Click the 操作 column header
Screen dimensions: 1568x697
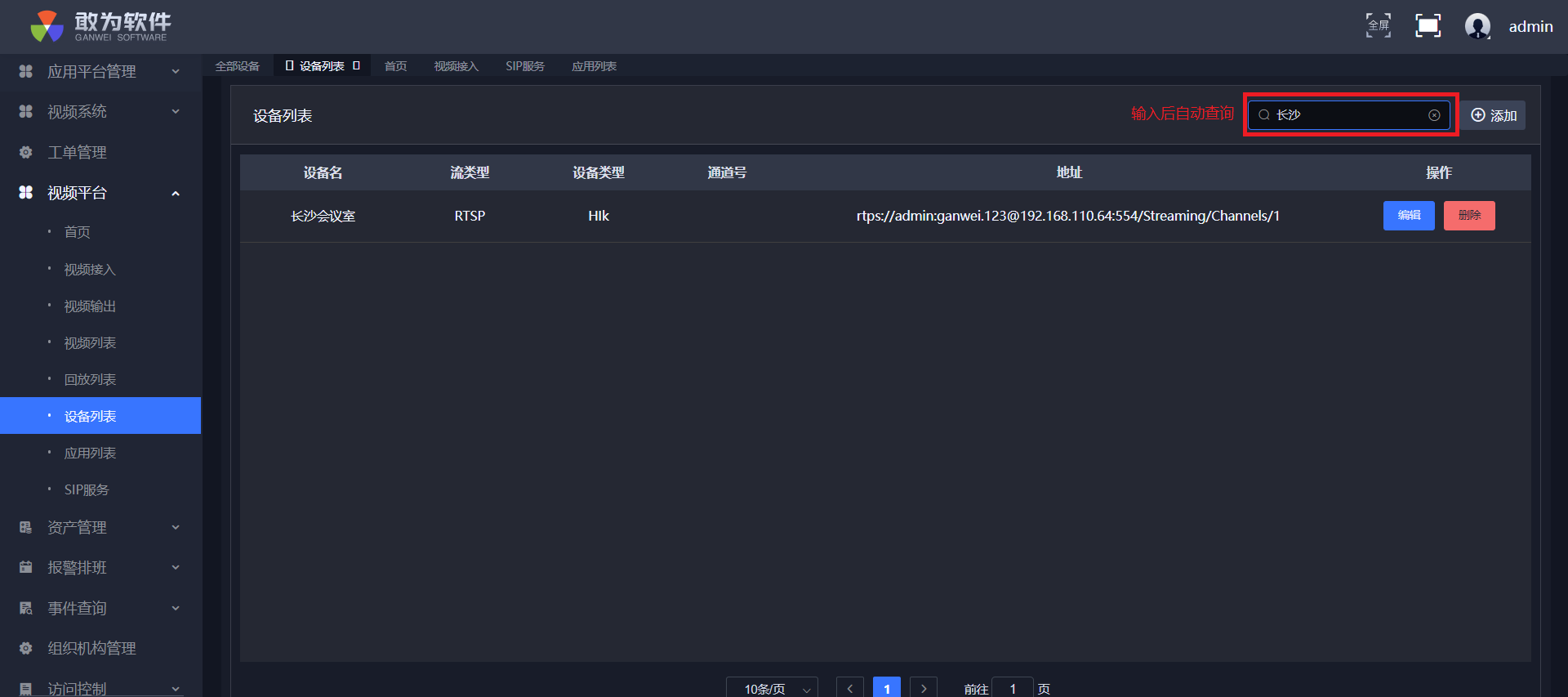click(x=1439, y=173)
